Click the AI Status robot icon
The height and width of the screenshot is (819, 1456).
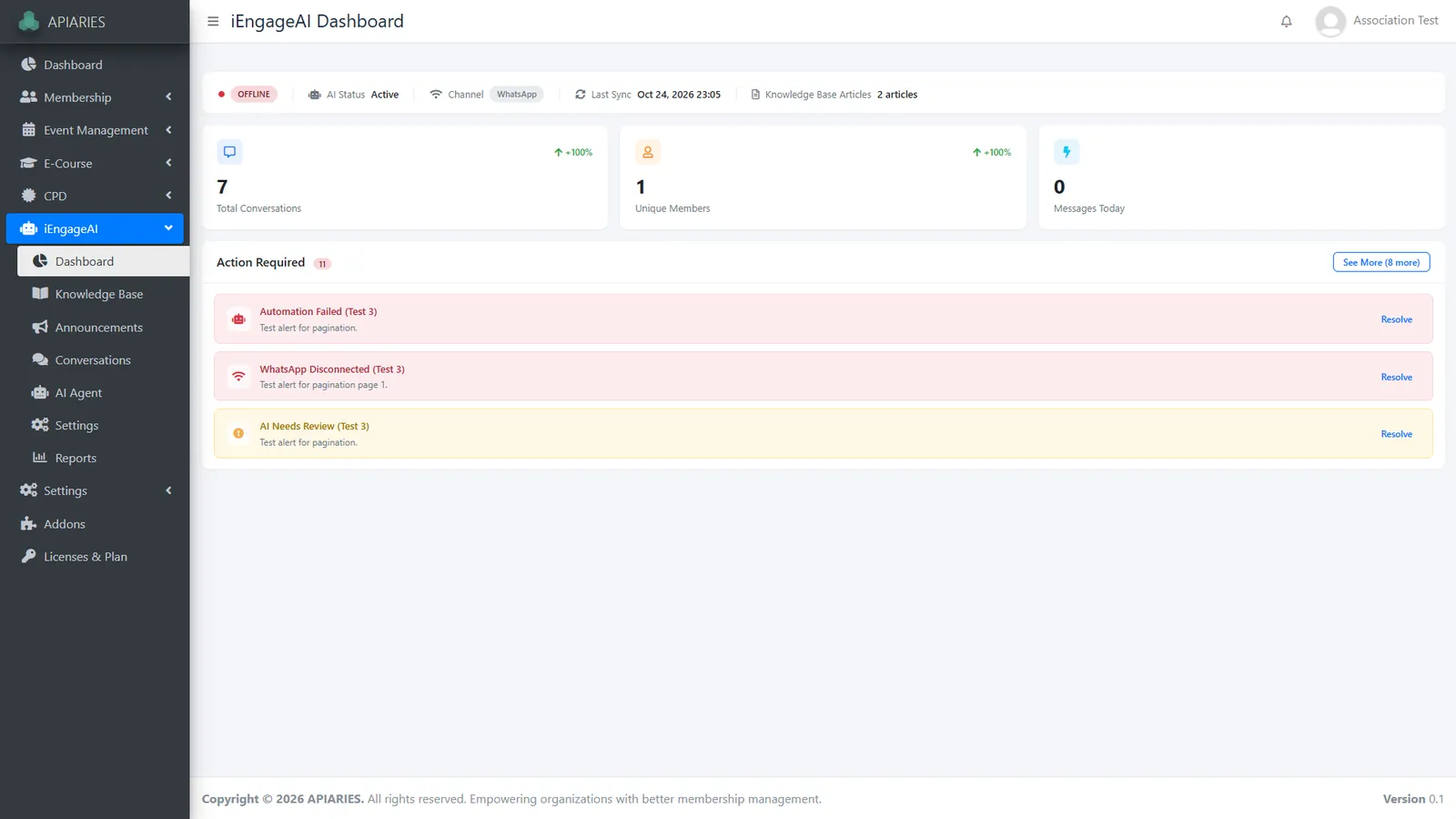tap(315, 95)
